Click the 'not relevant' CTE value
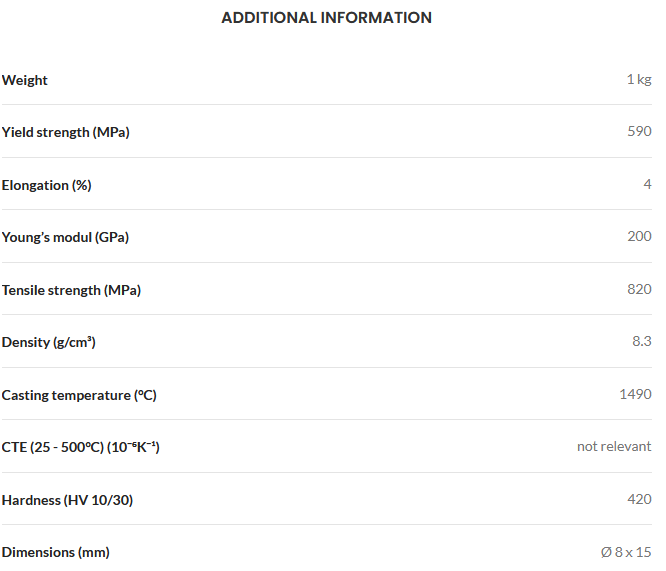The width and height of the screenshot is (666, 571). pos(614,447)
